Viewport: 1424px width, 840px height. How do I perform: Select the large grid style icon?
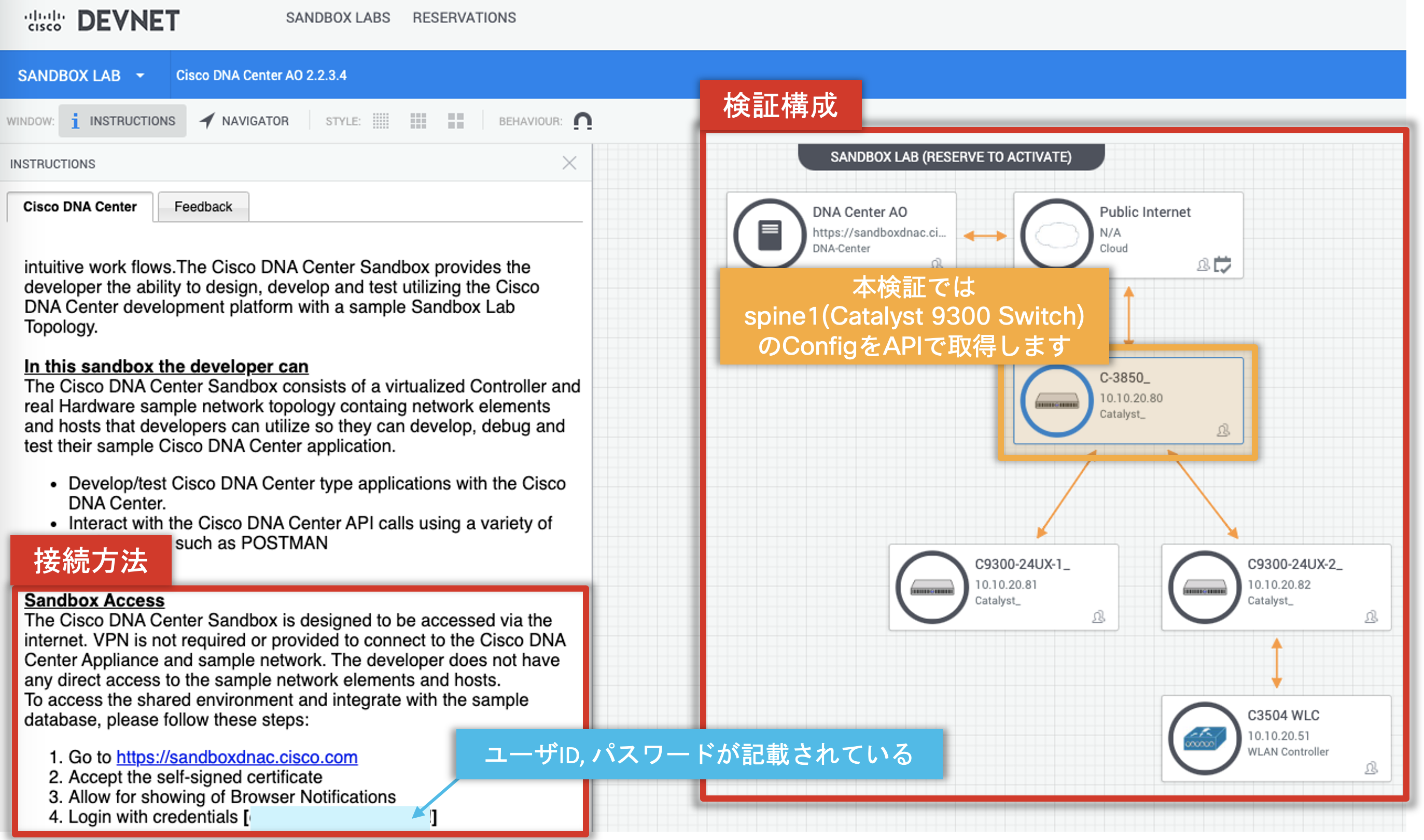(x=455, y=121)
